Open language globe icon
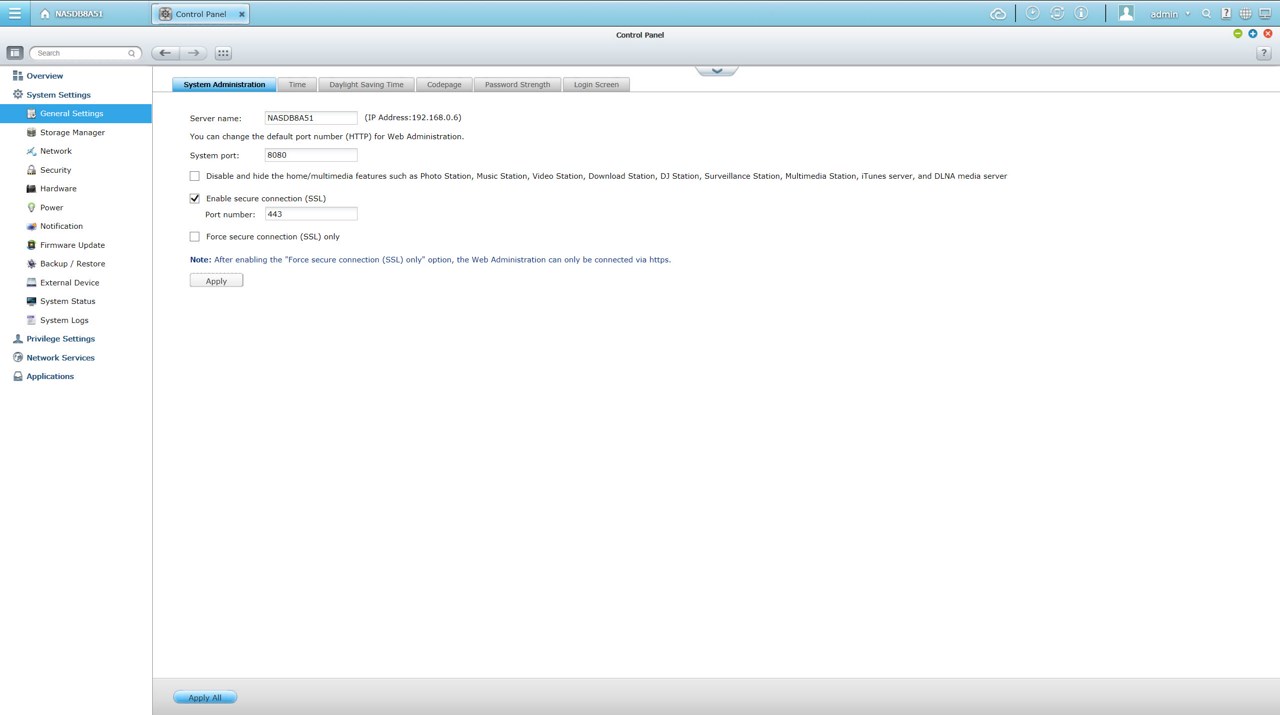This screenshot has width=1280, height=715. [1245, 14]
